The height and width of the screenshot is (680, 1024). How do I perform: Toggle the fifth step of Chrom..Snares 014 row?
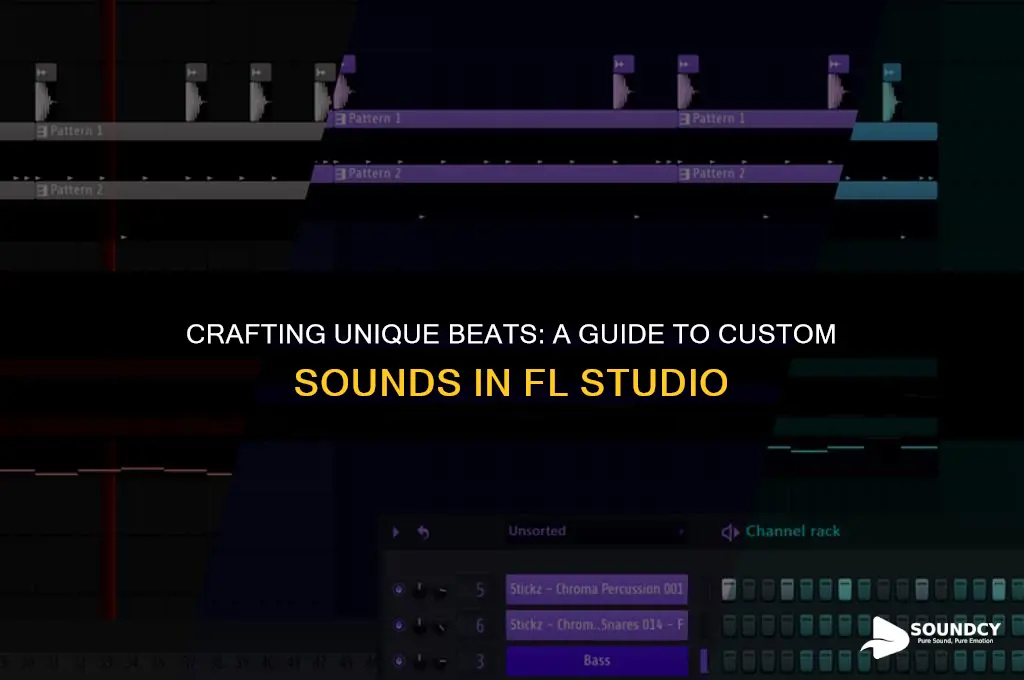[x=807, y=625]
